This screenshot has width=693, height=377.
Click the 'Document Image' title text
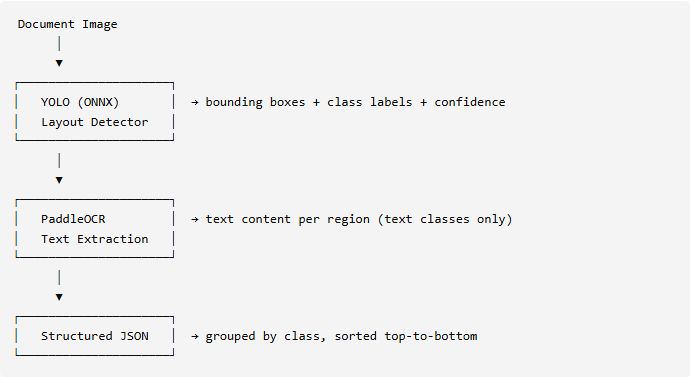coord(67,24)
